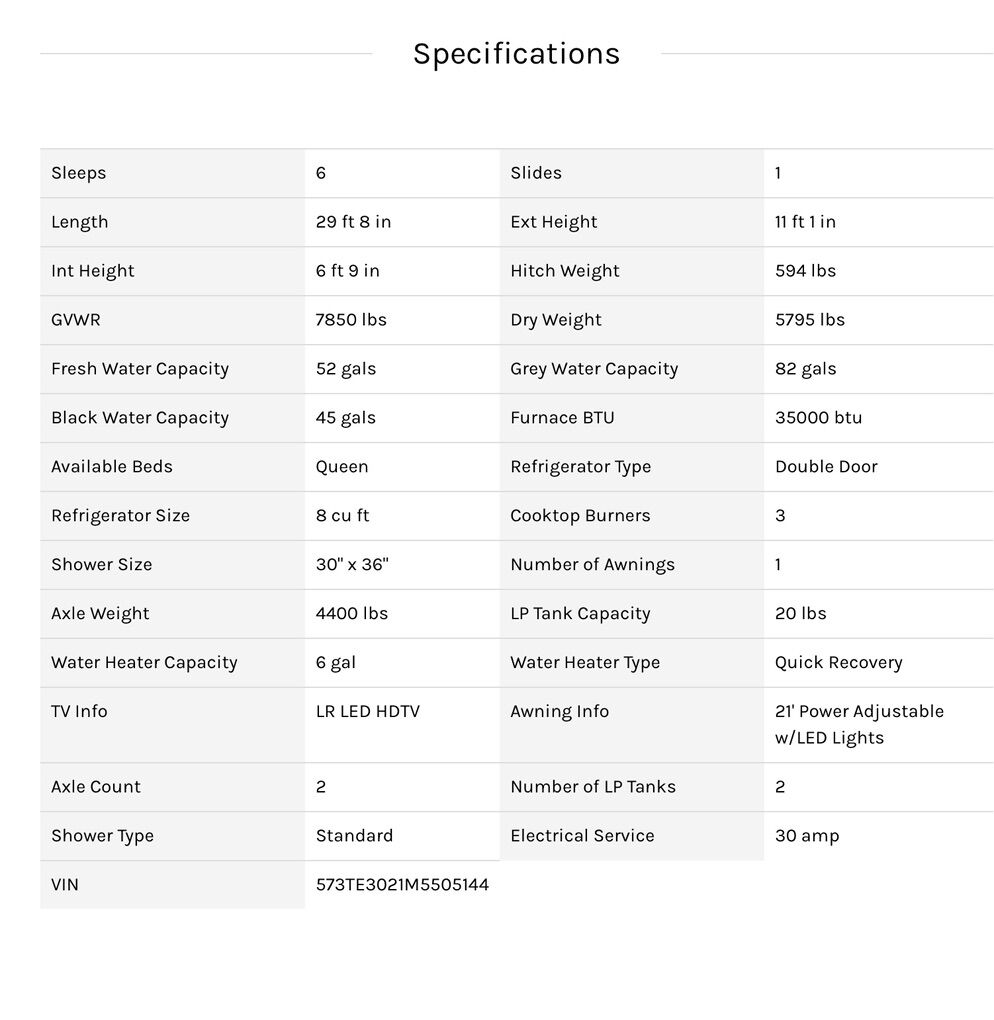The height and width of the screenshot is (1020, 994).
Task: Click the Grey Water Capacity value 82 gals
Action: click(805, 369)
